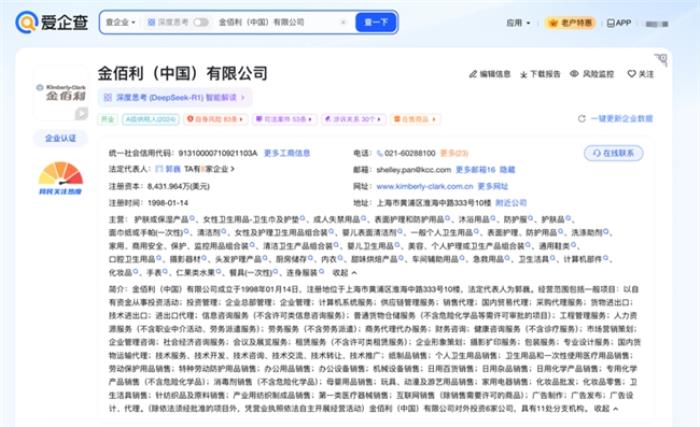This screenshot has height=427, width=700.
Task: Click the refresh icon beside 一键更新企业数据
Action: click(x=582, y=119)
